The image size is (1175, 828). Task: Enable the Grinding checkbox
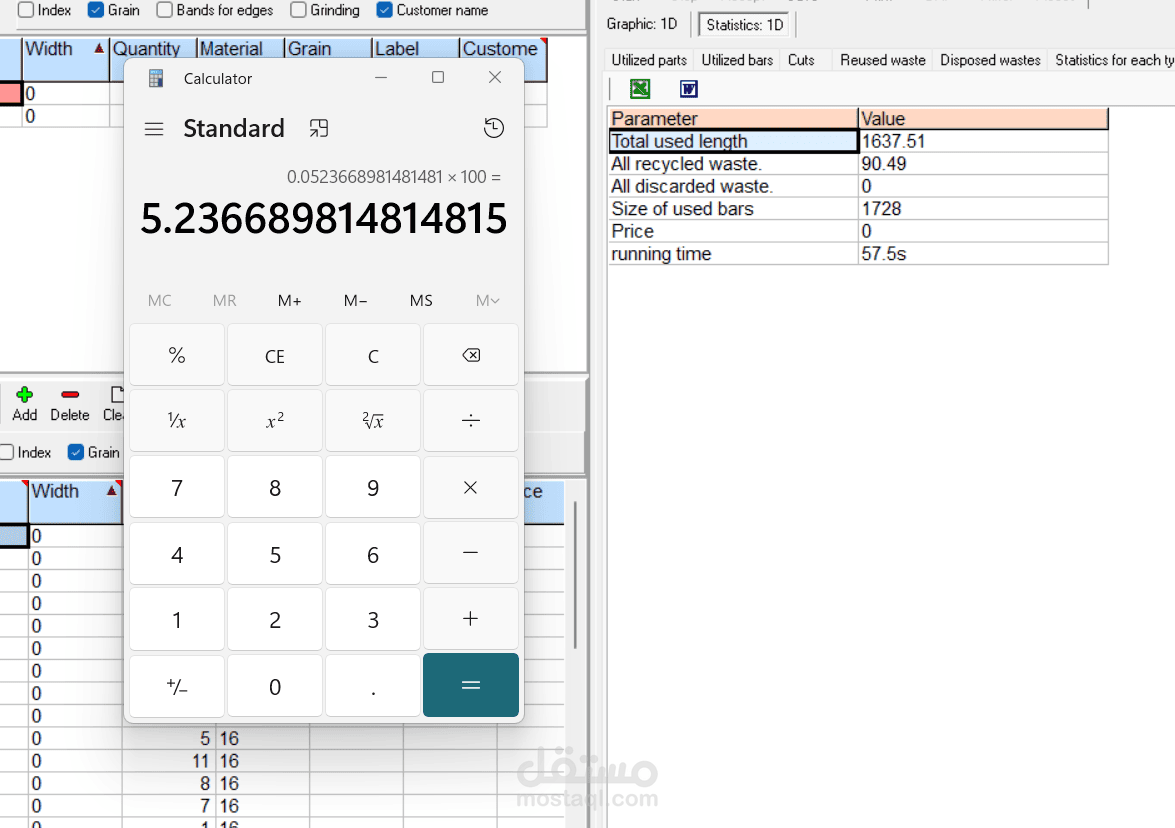click(298, 10)
